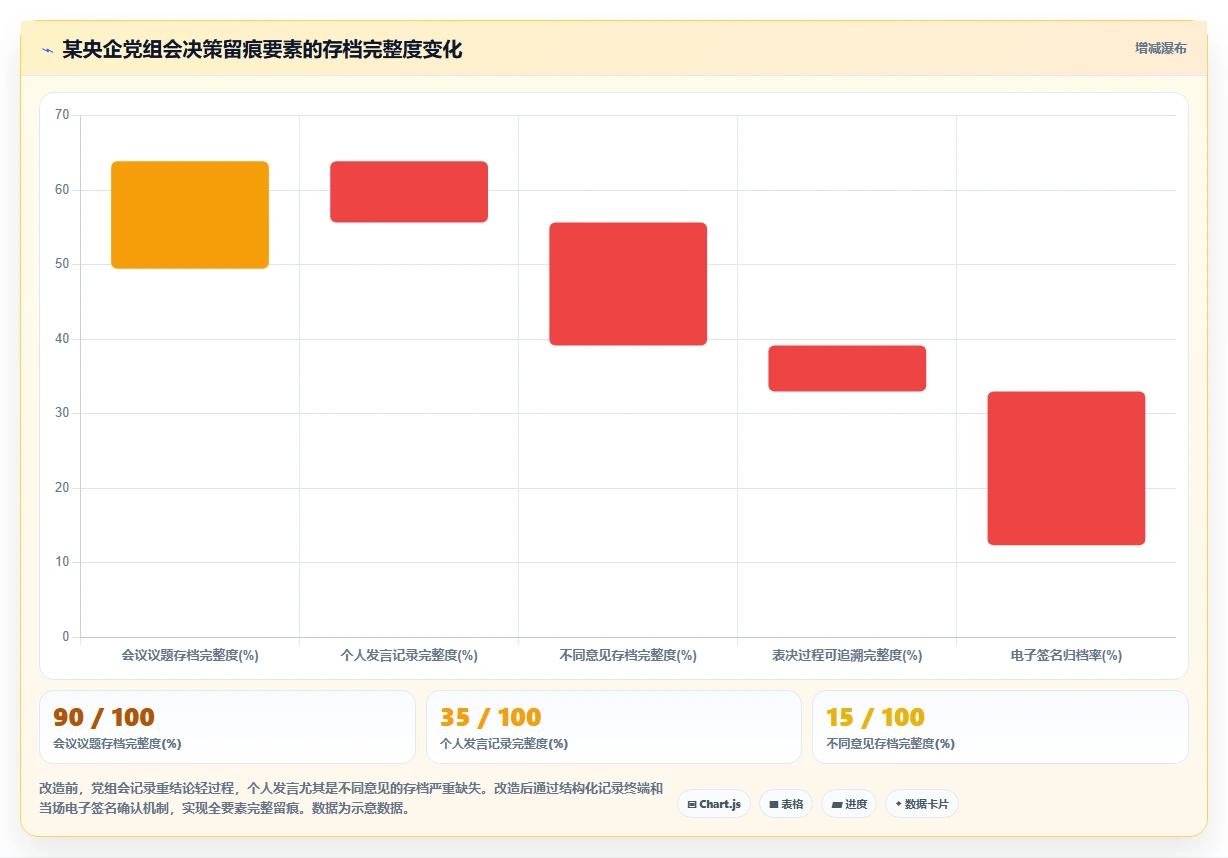This screenshot has height=858, width=1228.
Task: Click x-axis label 个人发言记录完整度(%)
Action: (x=409, y=656)
